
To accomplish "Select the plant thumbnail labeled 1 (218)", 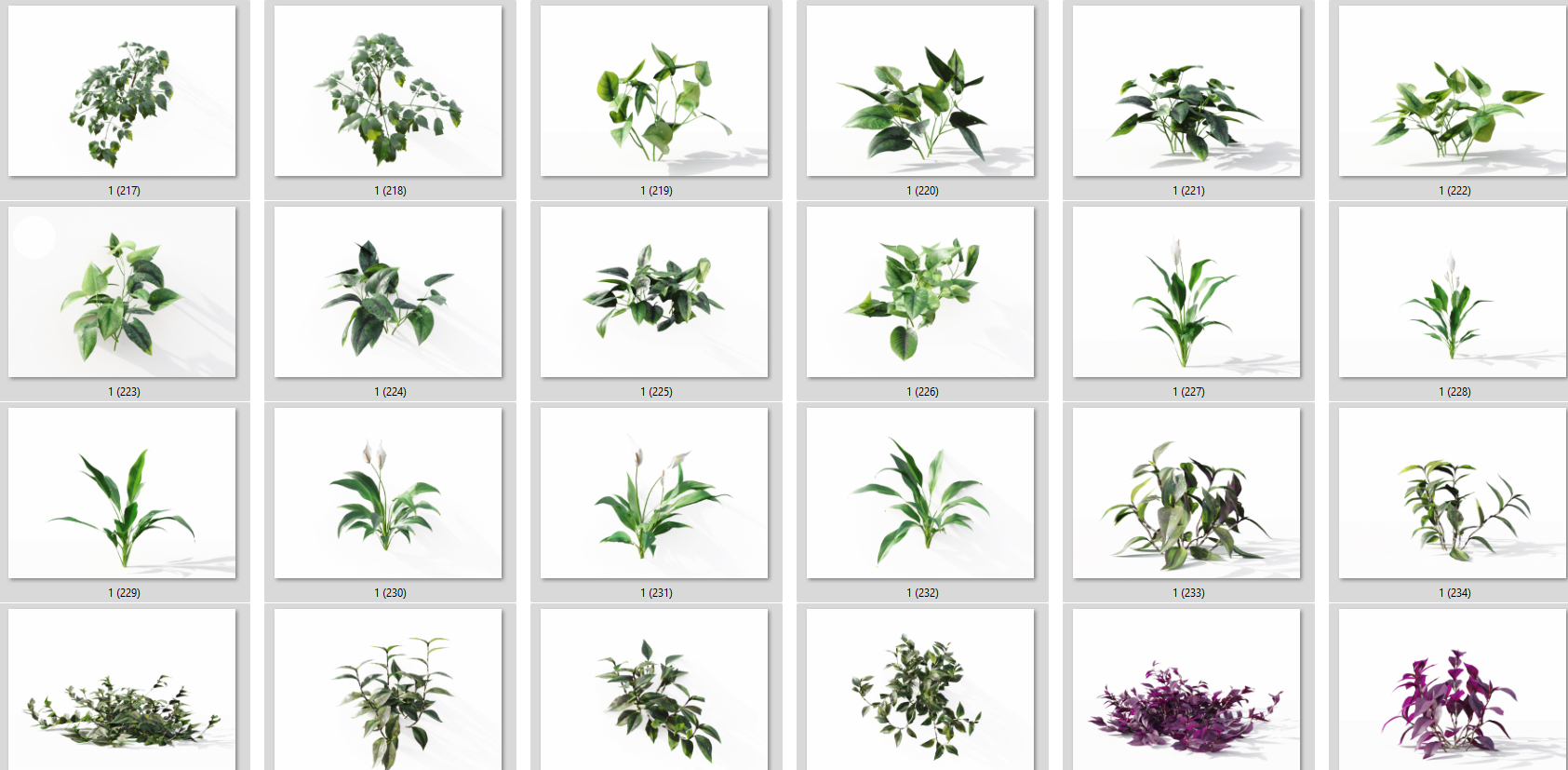I will pyautogui.click(x=388, y=90).
